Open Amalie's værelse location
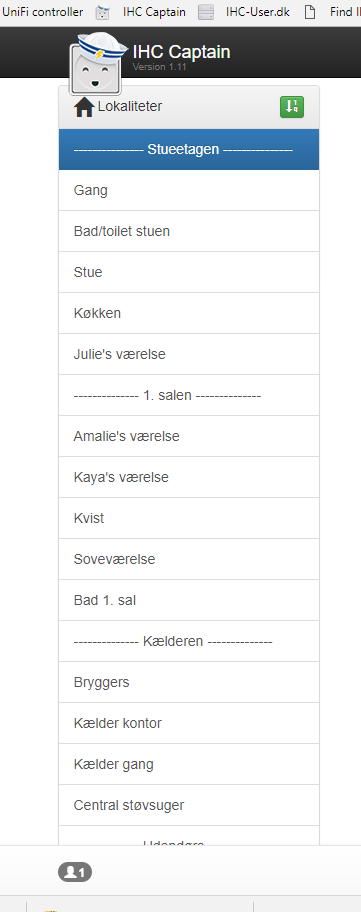The height and width of the screenshot is (912, 361). pyautogui.click(x=189, y=436)
